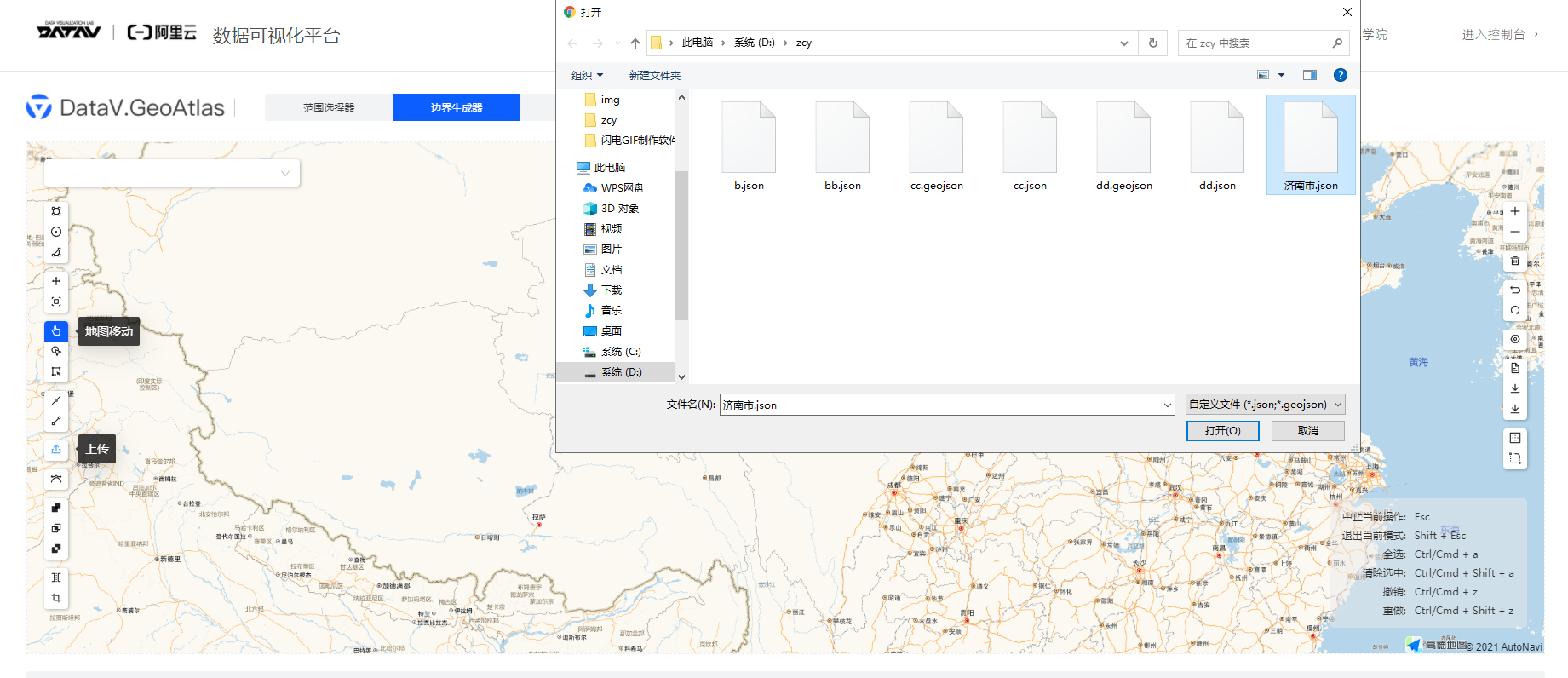
Task: Open the view options dropdown arrow
Action: pos(1281,75)
